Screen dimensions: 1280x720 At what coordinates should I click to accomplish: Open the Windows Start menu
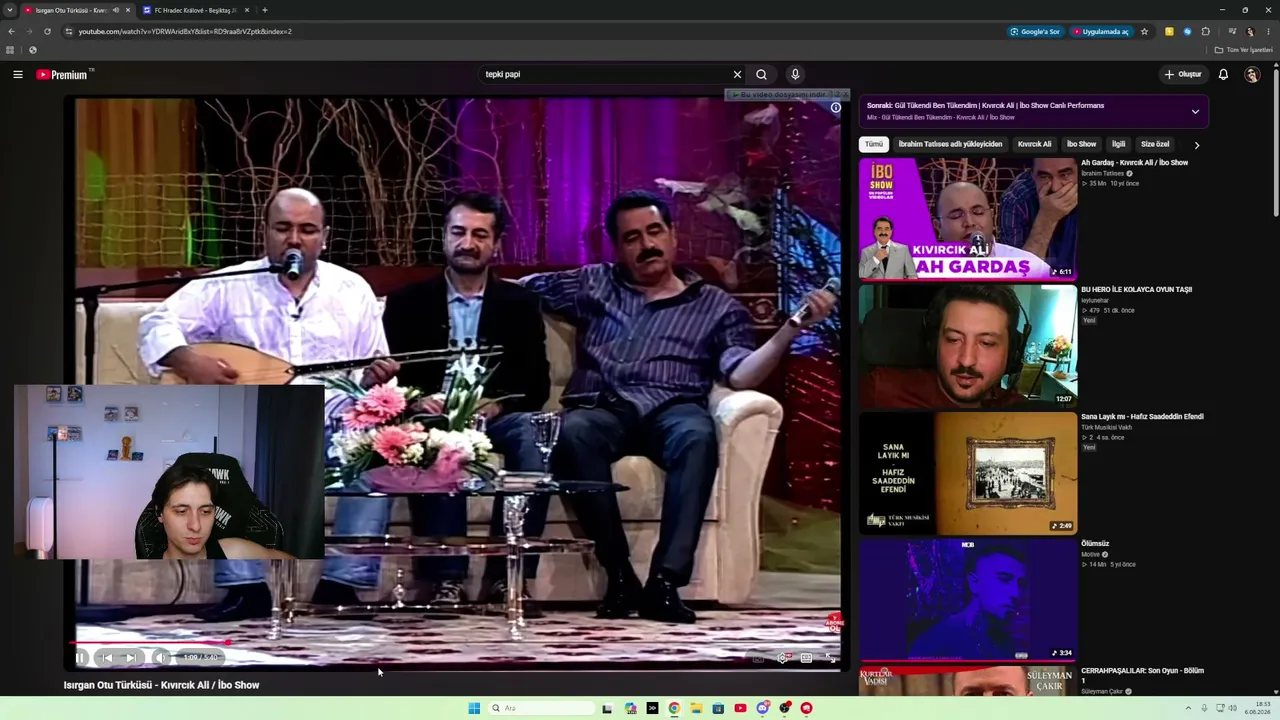[474, 708]
